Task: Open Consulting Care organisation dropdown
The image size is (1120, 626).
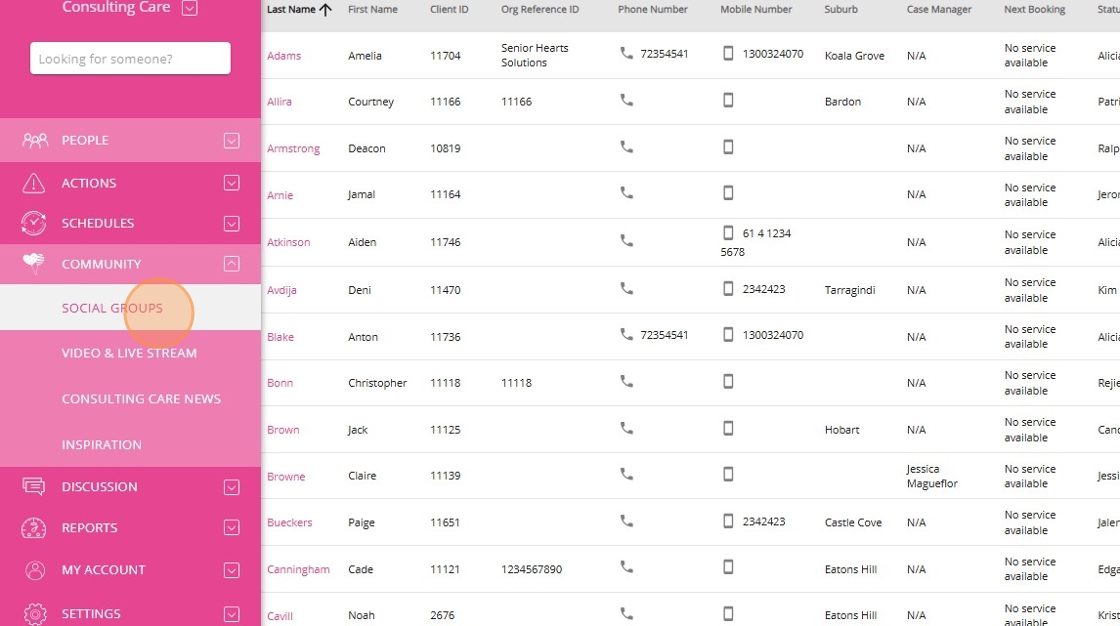Action: [x=189, y=8]
